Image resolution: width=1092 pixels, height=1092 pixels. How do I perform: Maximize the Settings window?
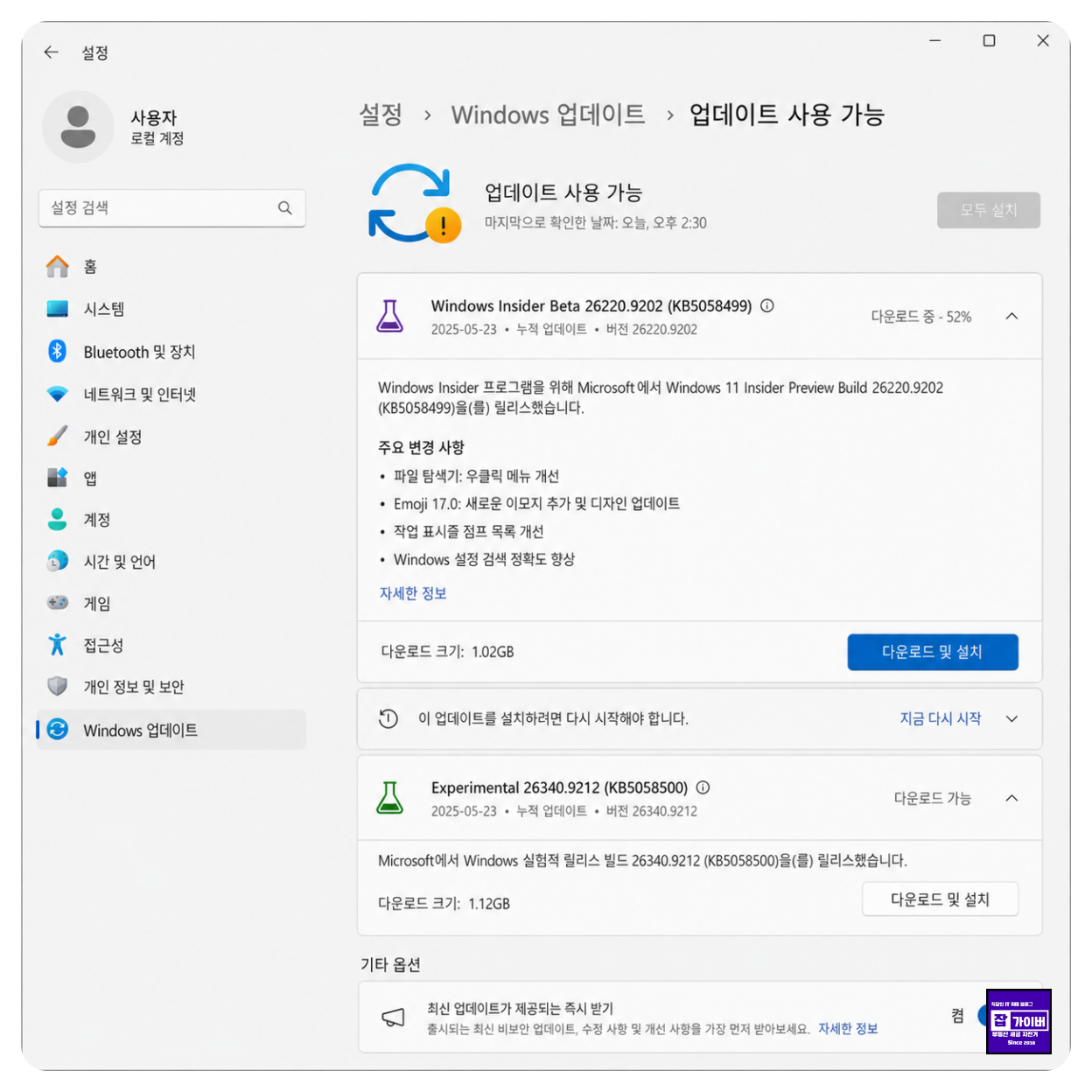[990, 40]
